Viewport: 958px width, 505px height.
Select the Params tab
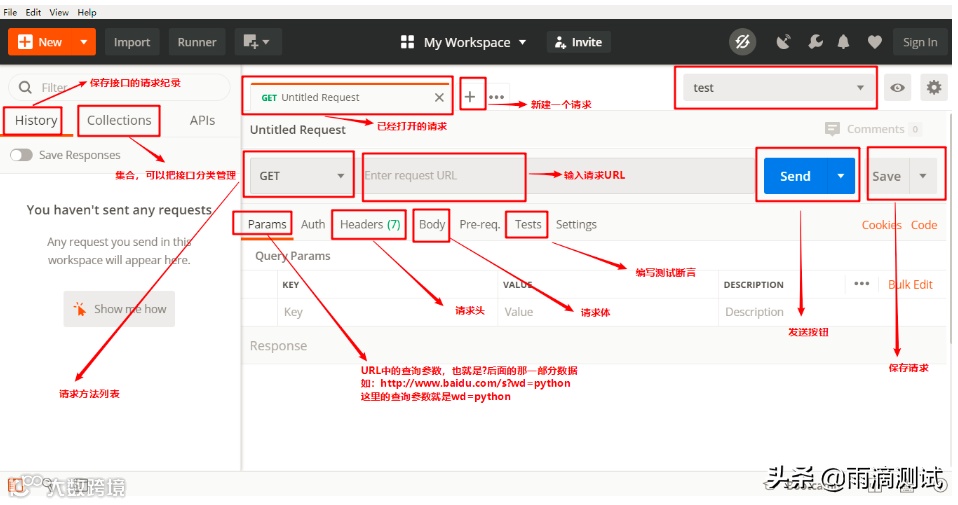[x=267, y=224]
